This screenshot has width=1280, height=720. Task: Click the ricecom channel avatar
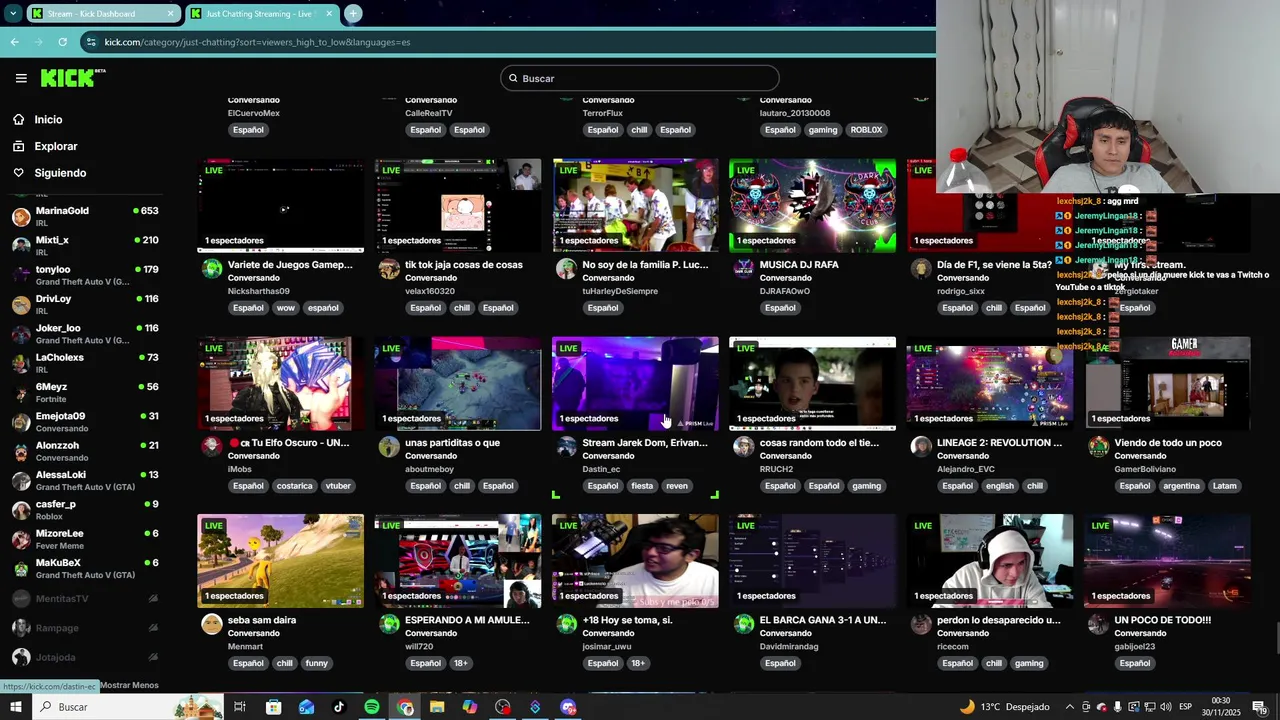[x=921, y=624]
